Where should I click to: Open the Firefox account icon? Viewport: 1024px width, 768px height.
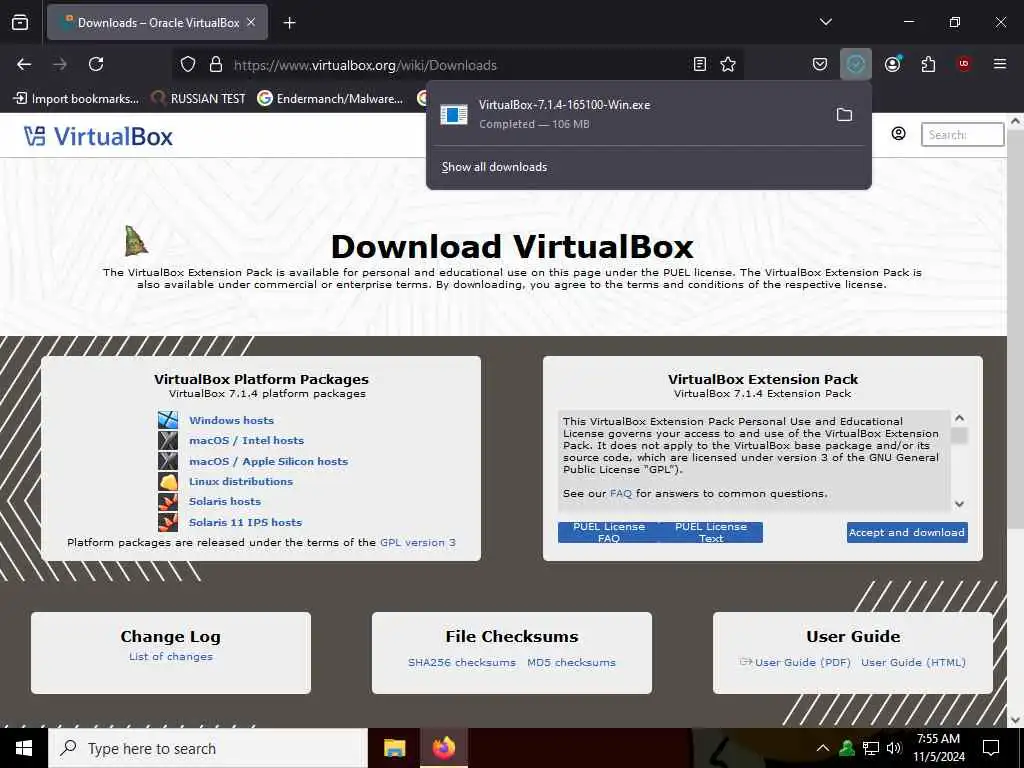893,64
